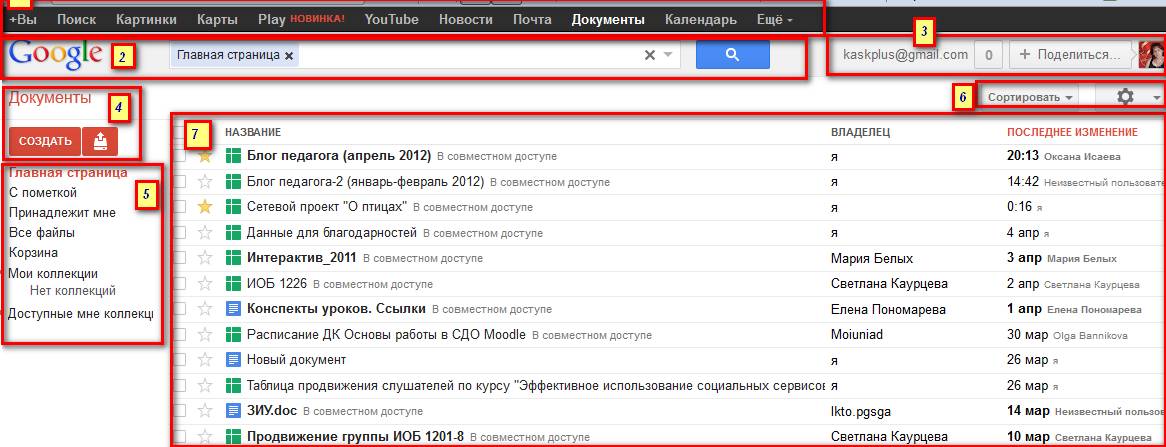Viewport: 1166px width, 447px height.
Task: Open Корзина in the sidebar
Action: (x=33, y=253)
